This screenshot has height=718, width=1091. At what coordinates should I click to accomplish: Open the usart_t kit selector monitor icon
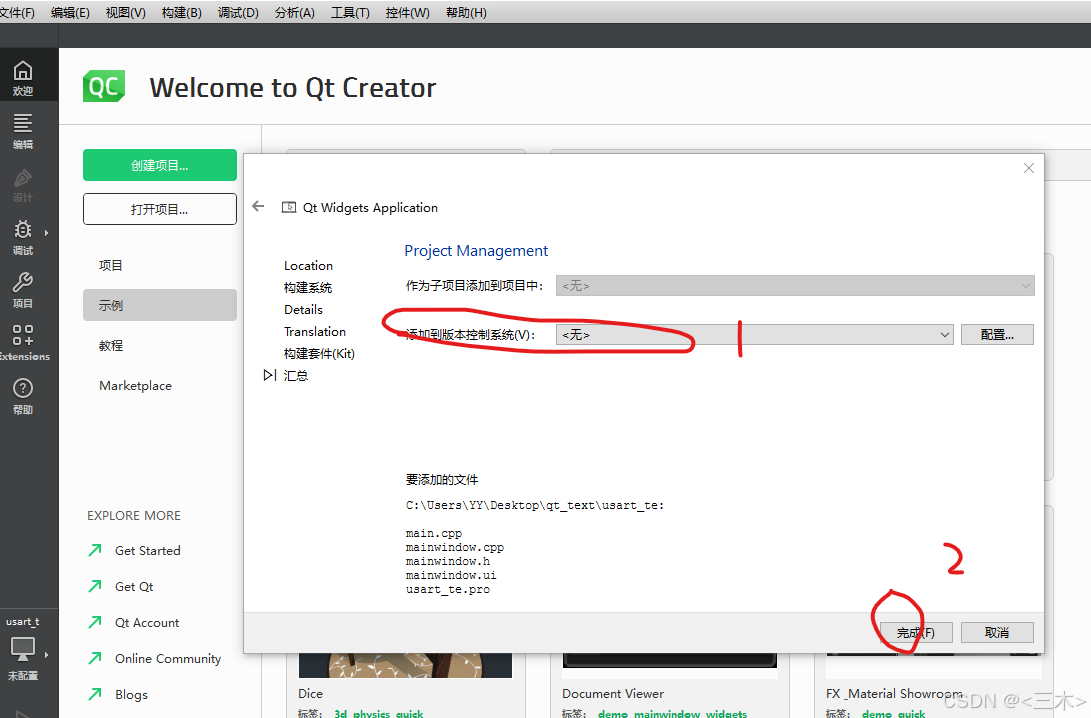click(23, 648)
